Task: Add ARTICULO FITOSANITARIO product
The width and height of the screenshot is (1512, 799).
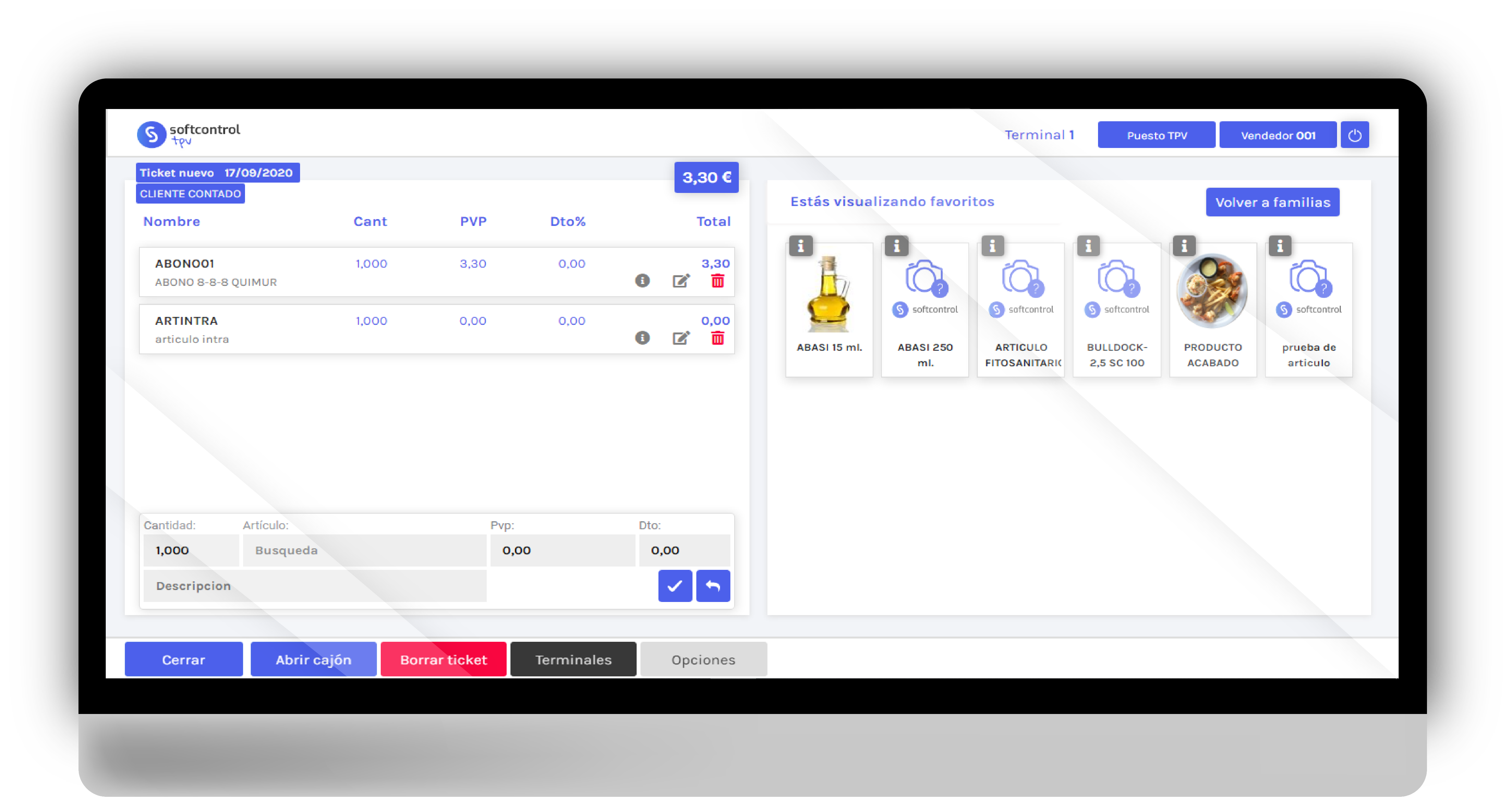Action: pyautogui.click(x=1021, y=309)
